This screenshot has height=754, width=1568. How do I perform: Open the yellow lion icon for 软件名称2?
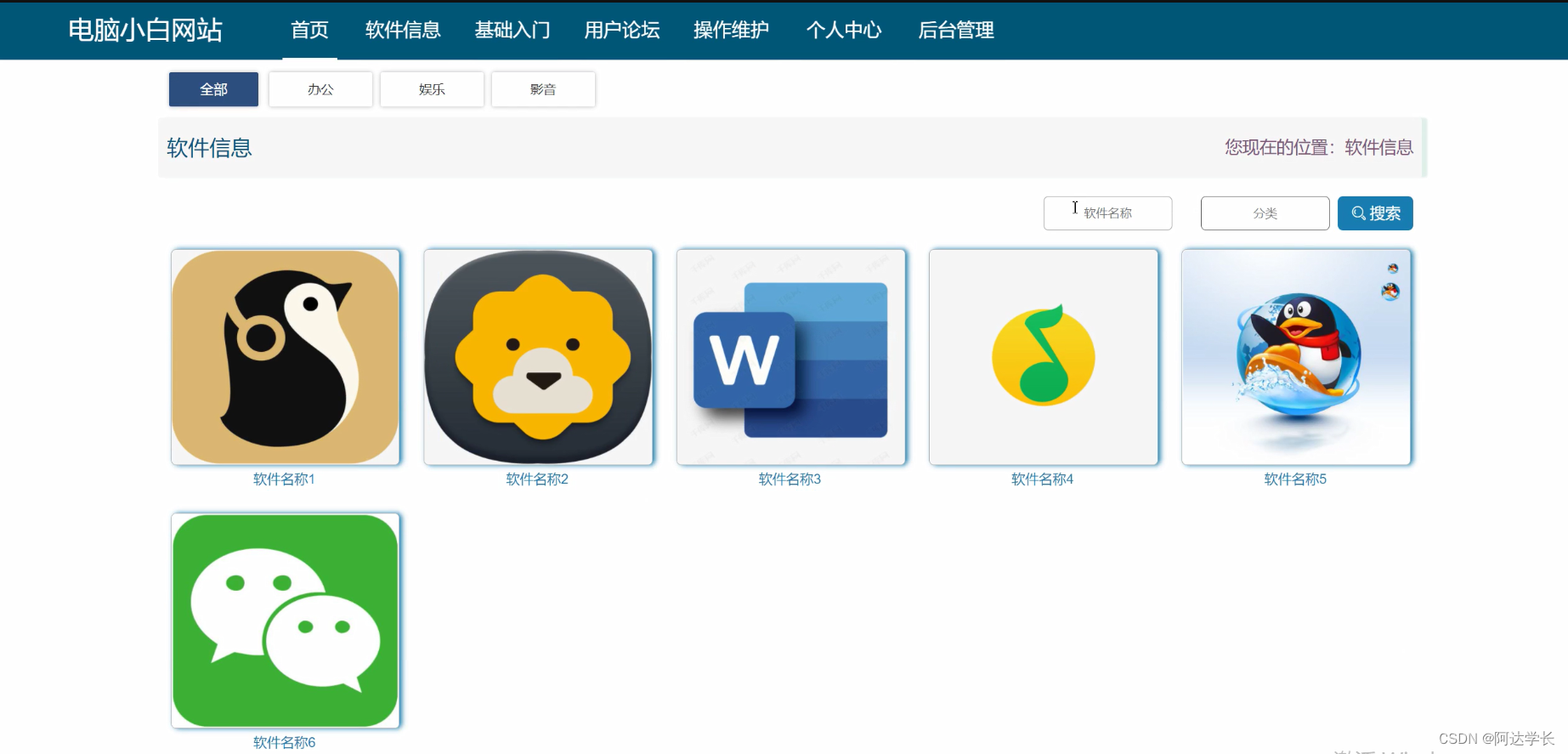tap(538, 357)
